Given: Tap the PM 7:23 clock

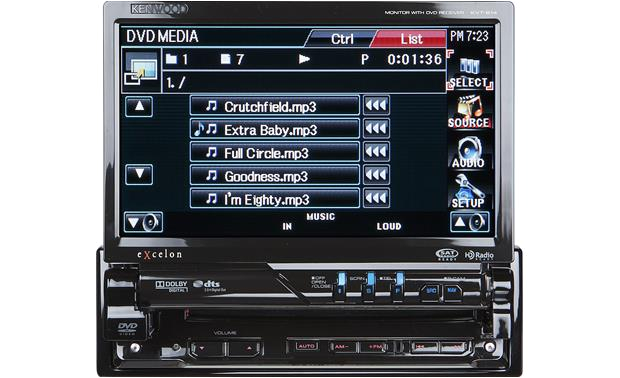Looking at the screenshot, I should click(469, 36).
